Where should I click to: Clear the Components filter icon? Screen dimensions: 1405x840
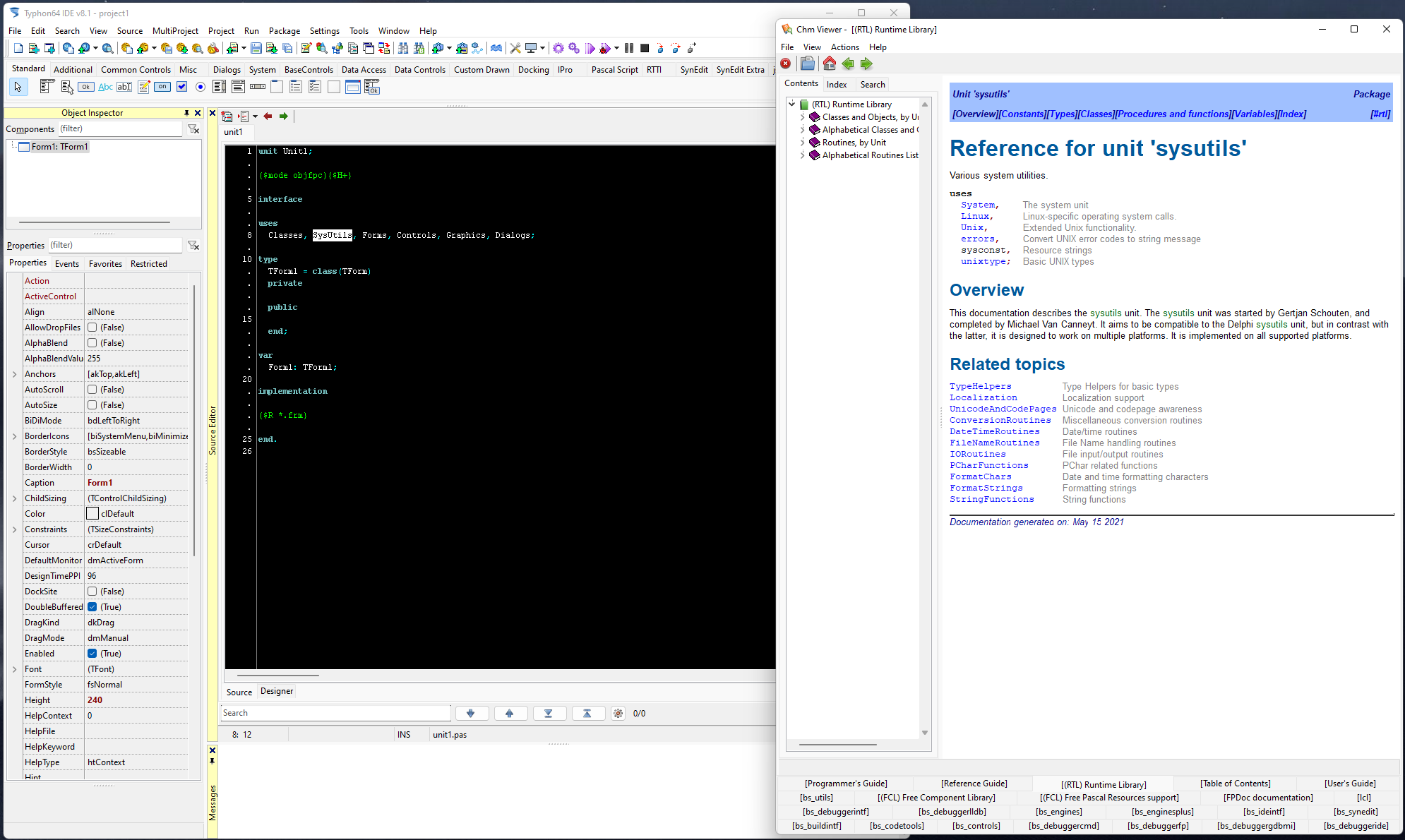[x=193, y=128]
